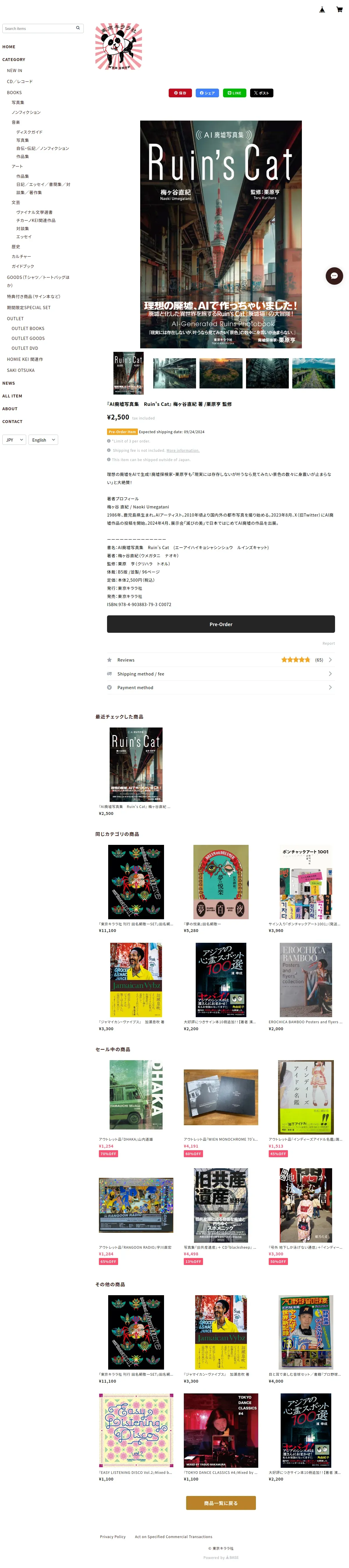The width and height of the screenshot is (349, 1568).
Task: Open the chat bubble widget
Action: (334, 276)
